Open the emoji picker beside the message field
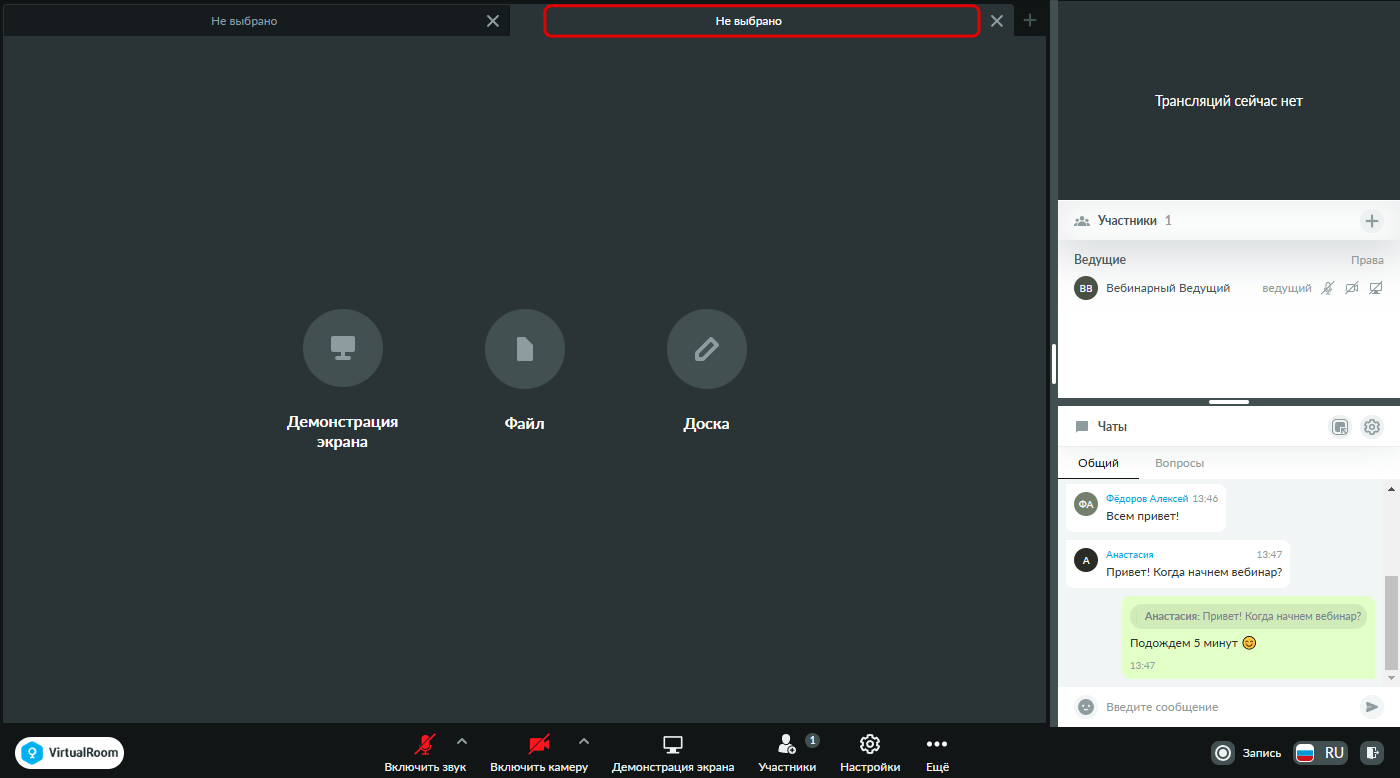 pyautogui.click(x=1085, y=707)
